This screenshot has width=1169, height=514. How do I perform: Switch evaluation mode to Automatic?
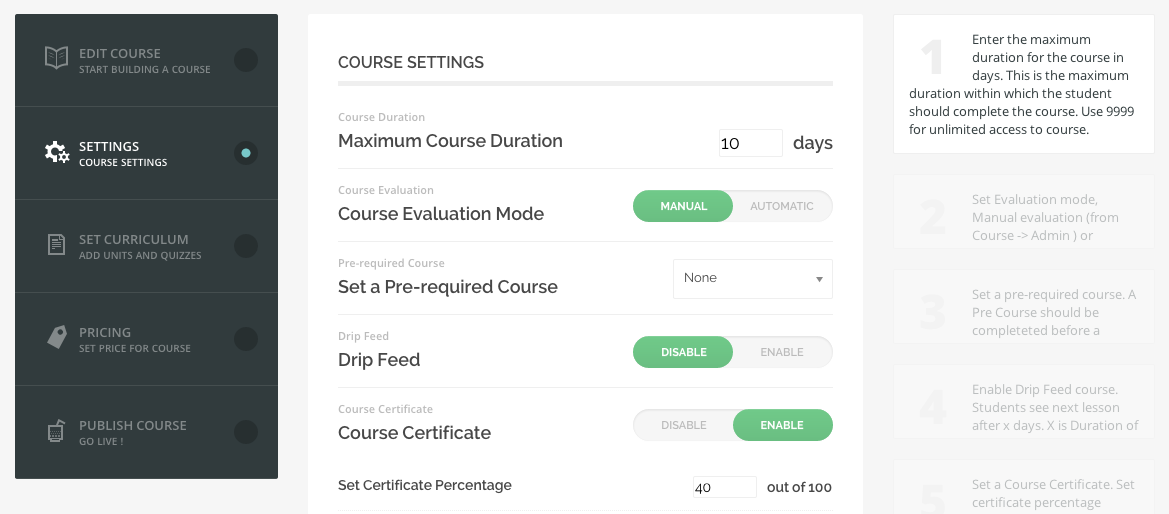click(x=782, y=206)
